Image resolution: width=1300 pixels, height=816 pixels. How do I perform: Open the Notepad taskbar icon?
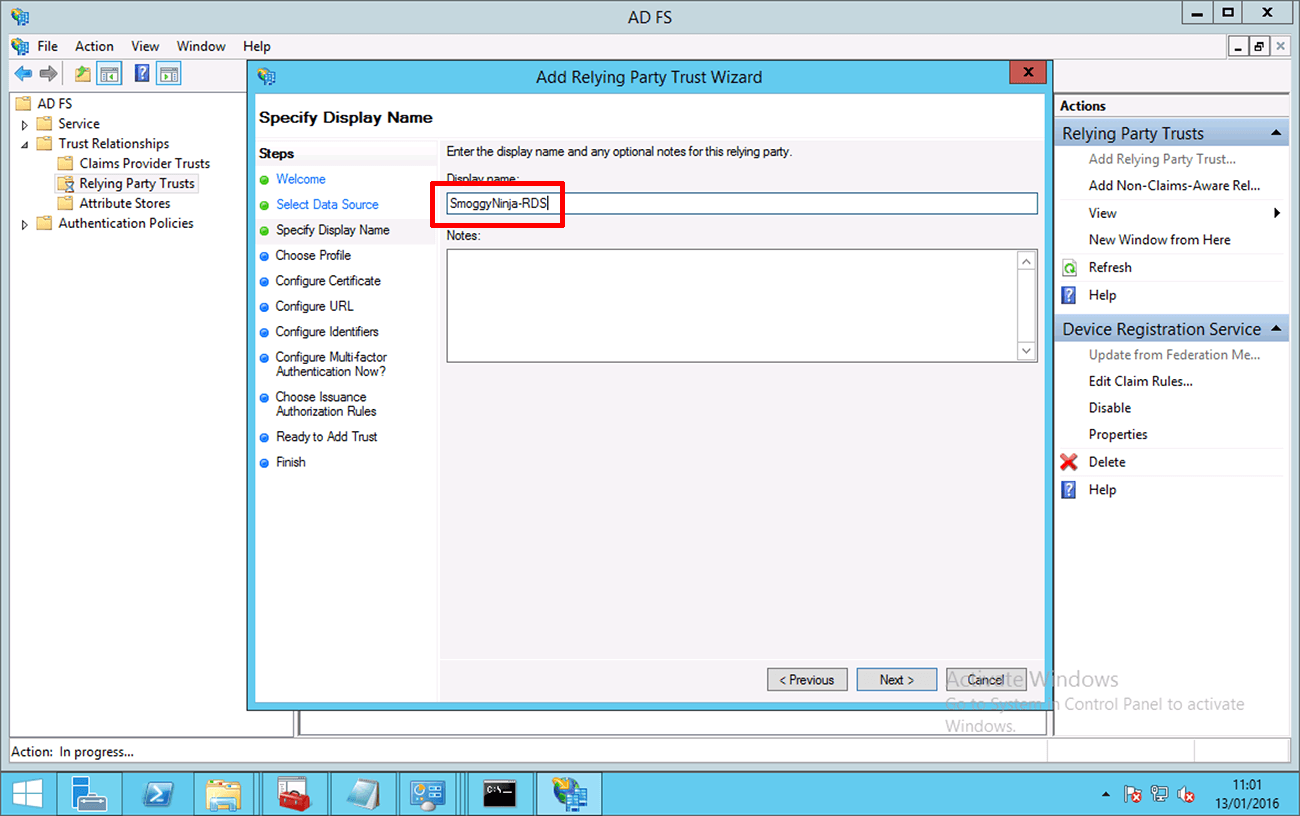coord(362,794)
